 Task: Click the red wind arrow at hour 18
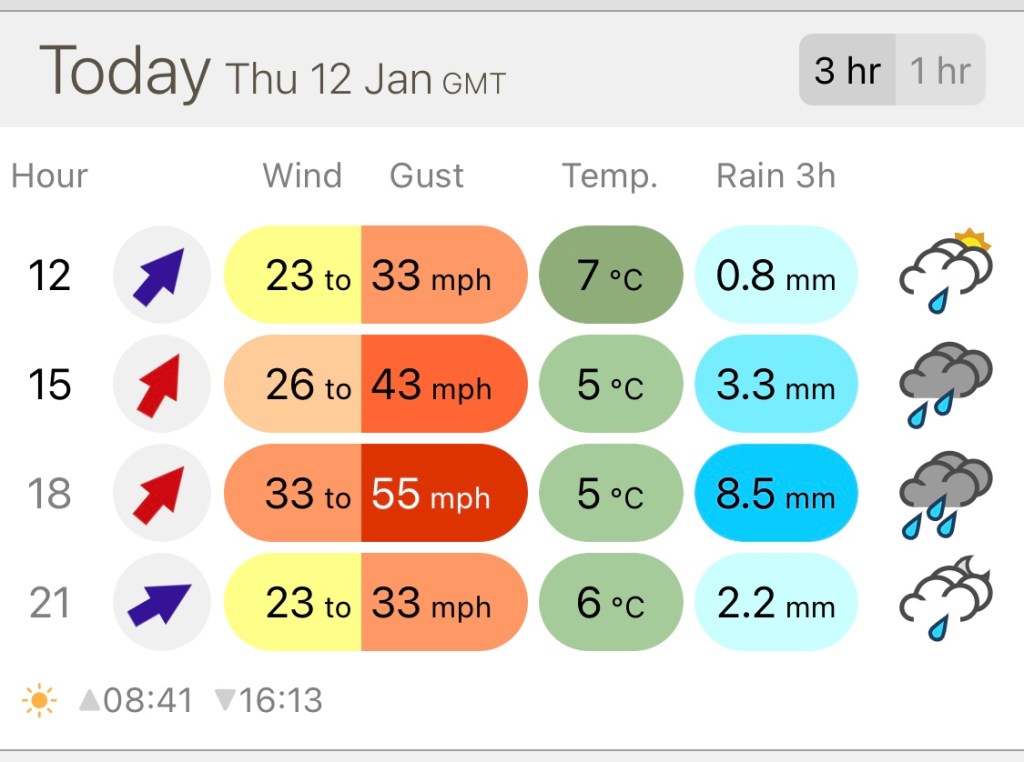161,493
